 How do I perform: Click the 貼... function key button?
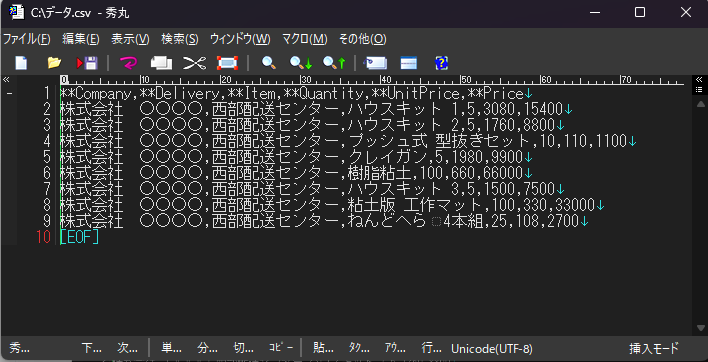[323, 348]
